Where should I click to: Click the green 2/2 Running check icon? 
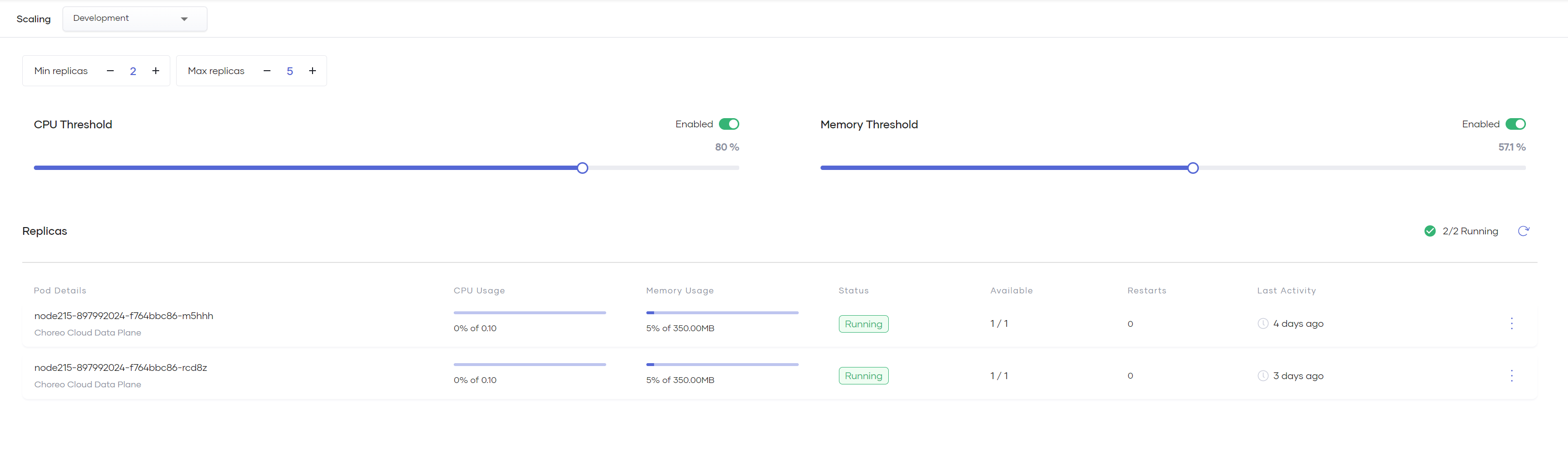point(1430,231)
